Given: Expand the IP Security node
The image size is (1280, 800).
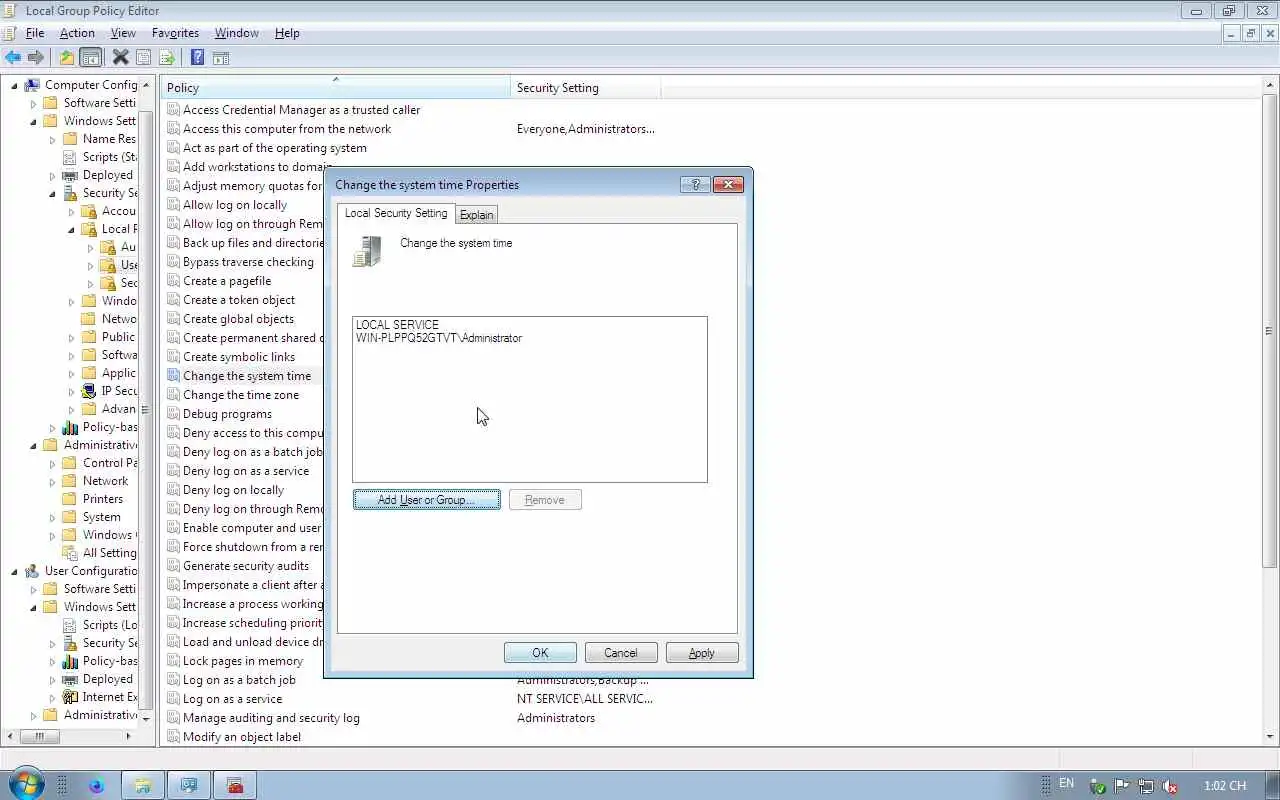Looking at the screenshot, I should [71, 391].
